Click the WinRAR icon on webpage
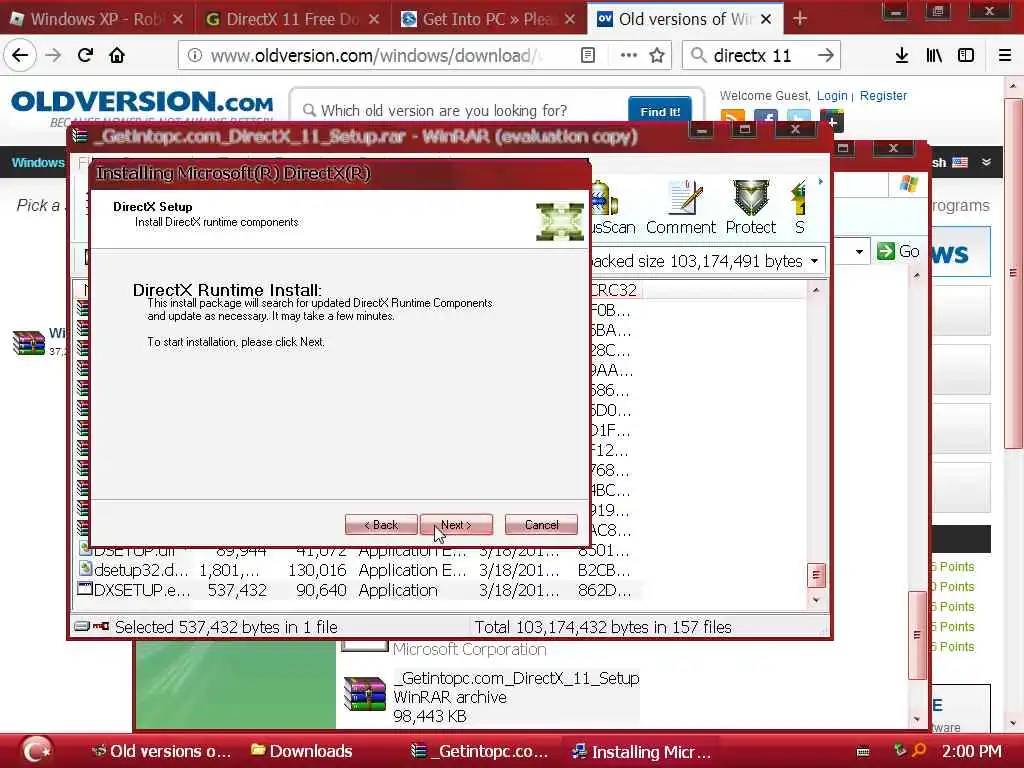Screen dimensions: 1024x768 [x=29, y=343]
